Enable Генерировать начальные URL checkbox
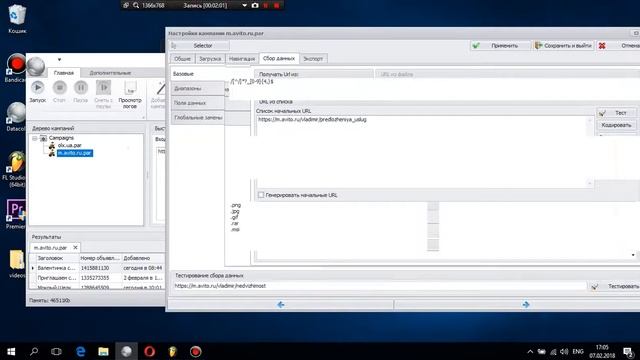Viewport: 640px width, 360px height. click(x=261, y=195)
